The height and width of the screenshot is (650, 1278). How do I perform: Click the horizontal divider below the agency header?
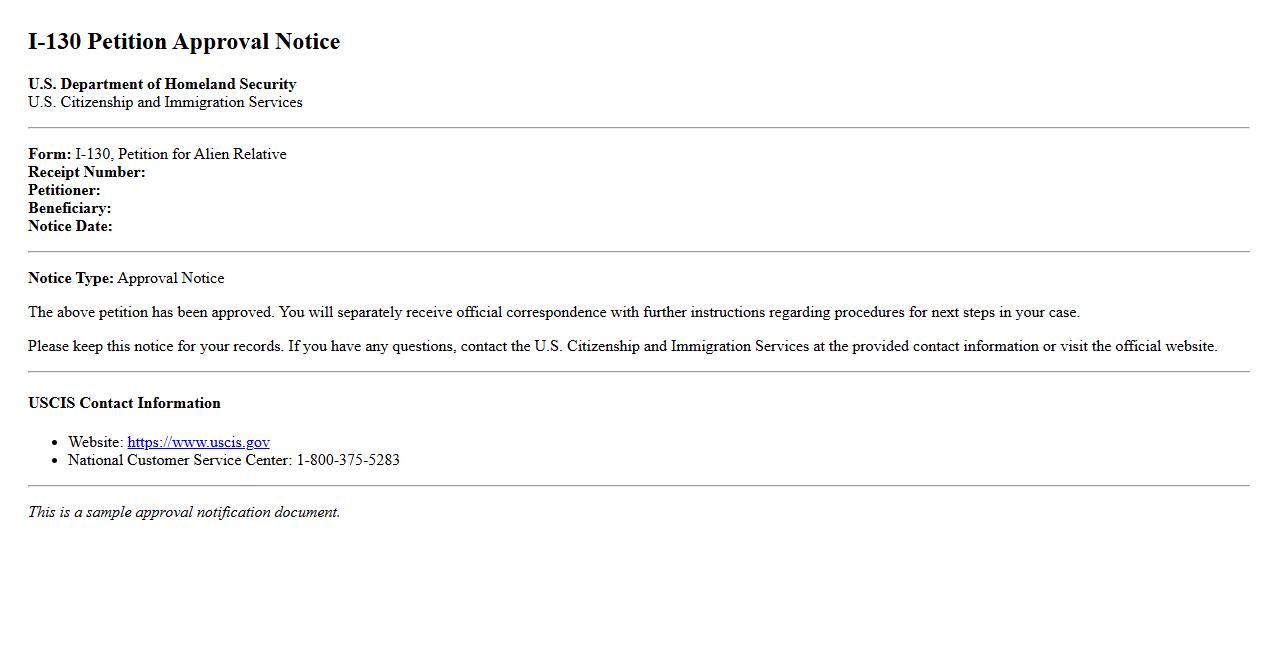(x=638, y=128)
